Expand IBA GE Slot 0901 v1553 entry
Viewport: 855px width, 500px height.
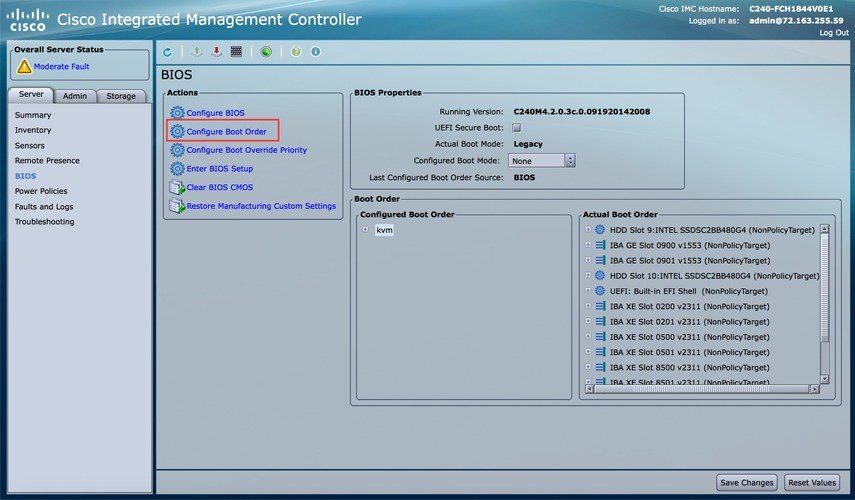tap(588, 260)
